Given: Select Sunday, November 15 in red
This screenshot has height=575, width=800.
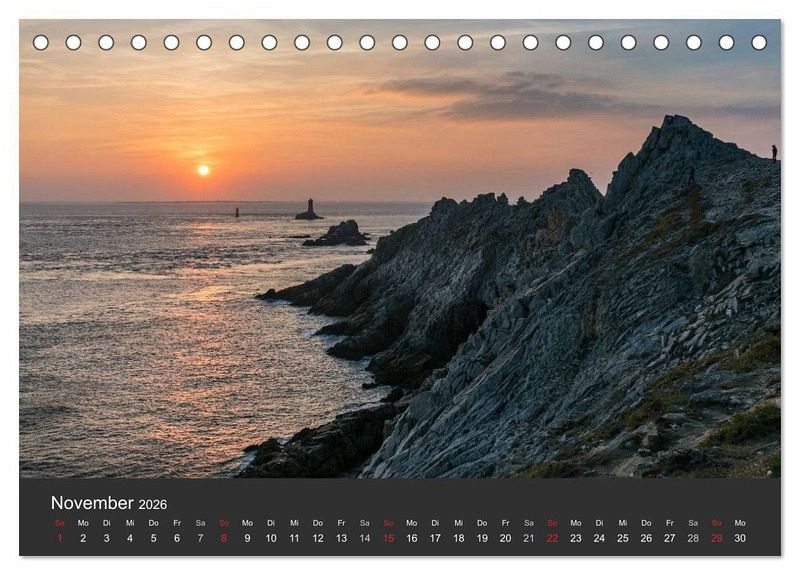Looking at the screenshot, I should tap(388, 538).
